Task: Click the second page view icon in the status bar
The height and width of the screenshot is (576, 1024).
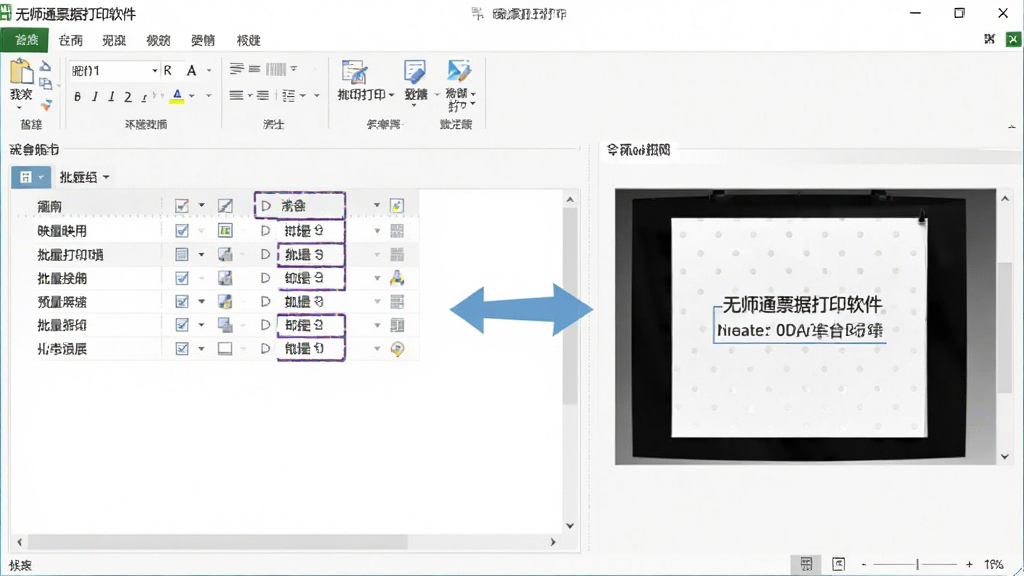Action: coord(839,564)
